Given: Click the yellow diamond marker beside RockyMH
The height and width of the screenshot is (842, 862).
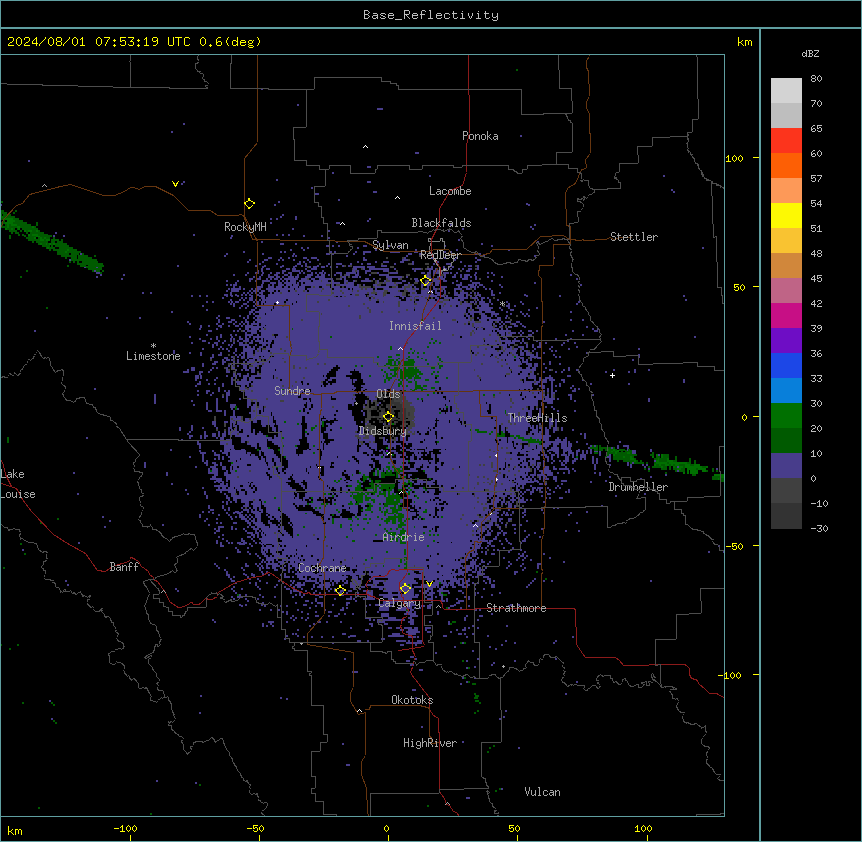Looking at the screenshot, I should click(250, 204).
